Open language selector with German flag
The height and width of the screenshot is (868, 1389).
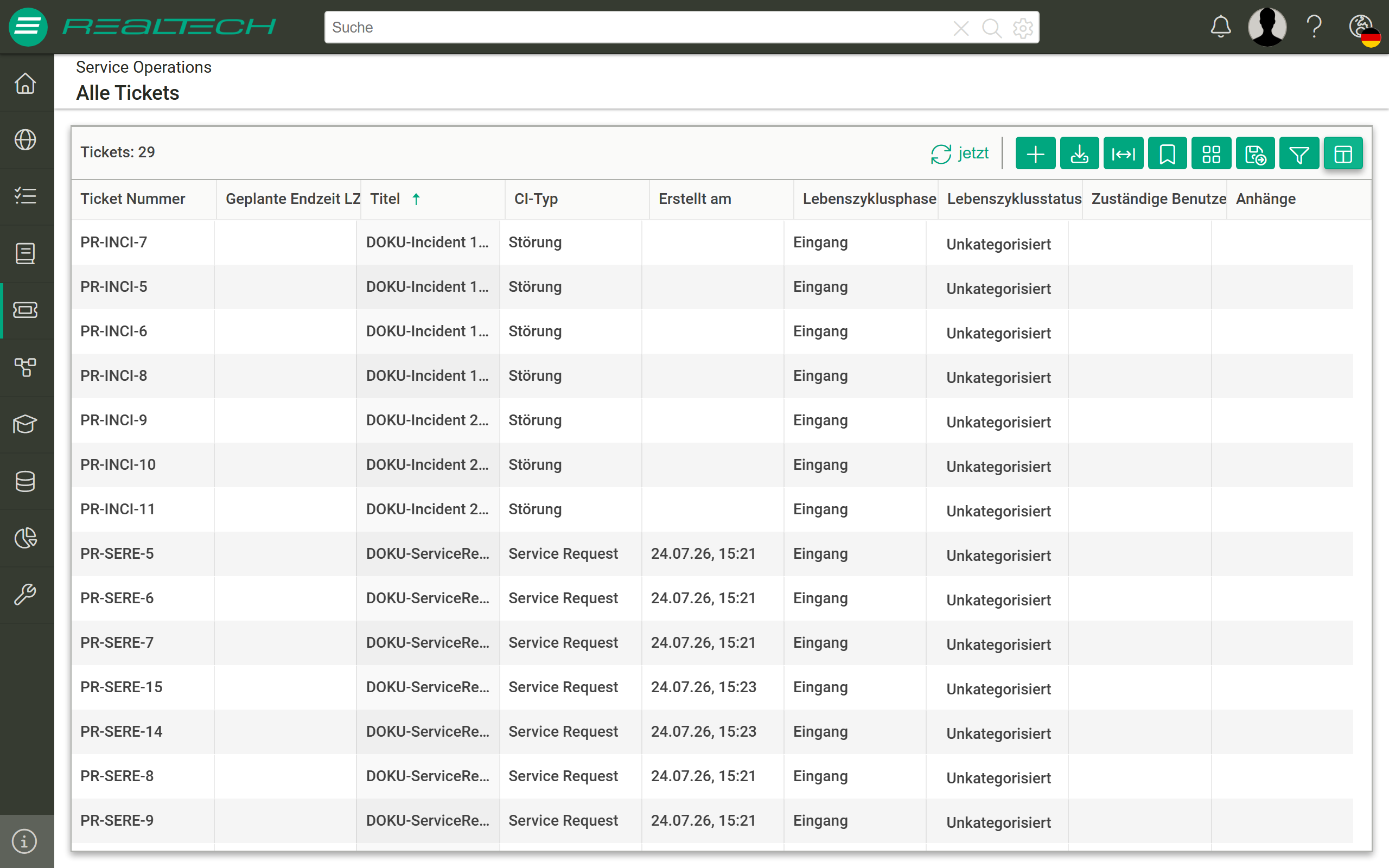pyautogui.click(x=1363, y=29)
